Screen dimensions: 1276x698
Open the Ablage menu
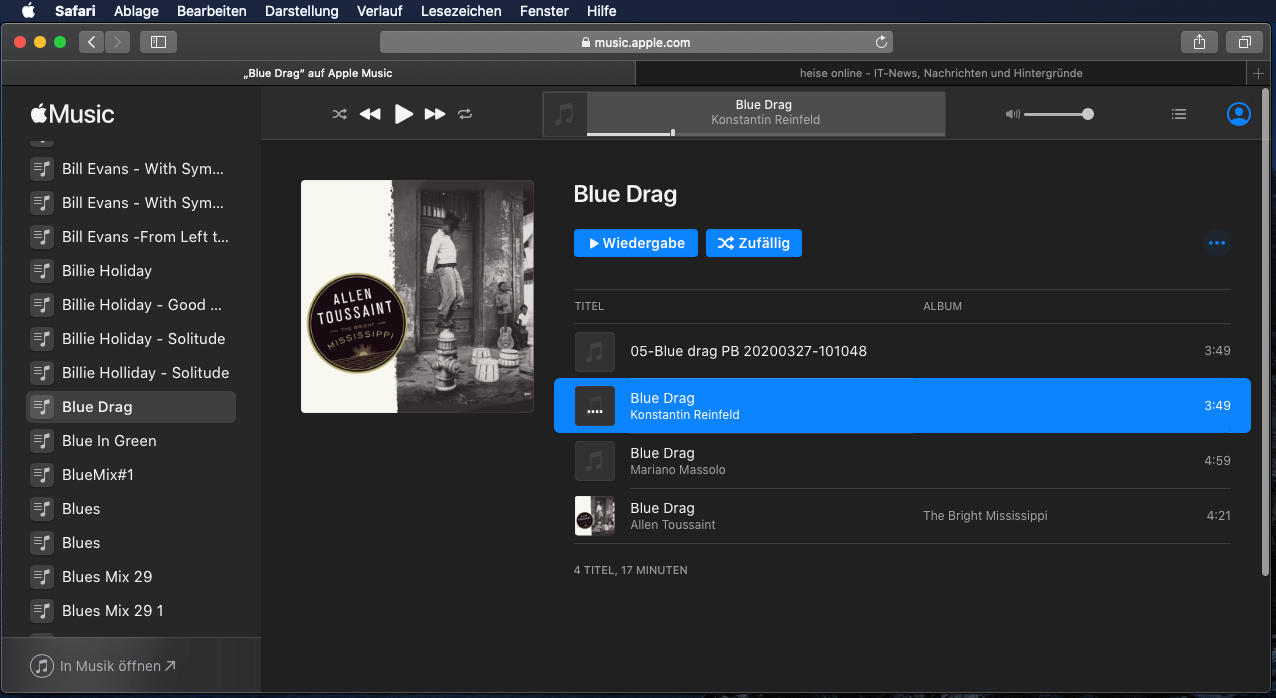[136, 11]
